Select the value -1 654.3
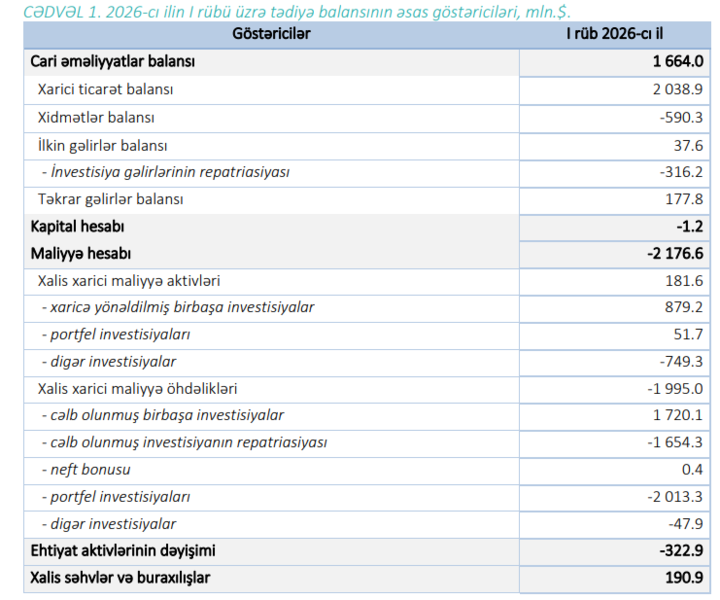This screenshot has width=720, height=600. pyautogui.click(x=675, y=443)
